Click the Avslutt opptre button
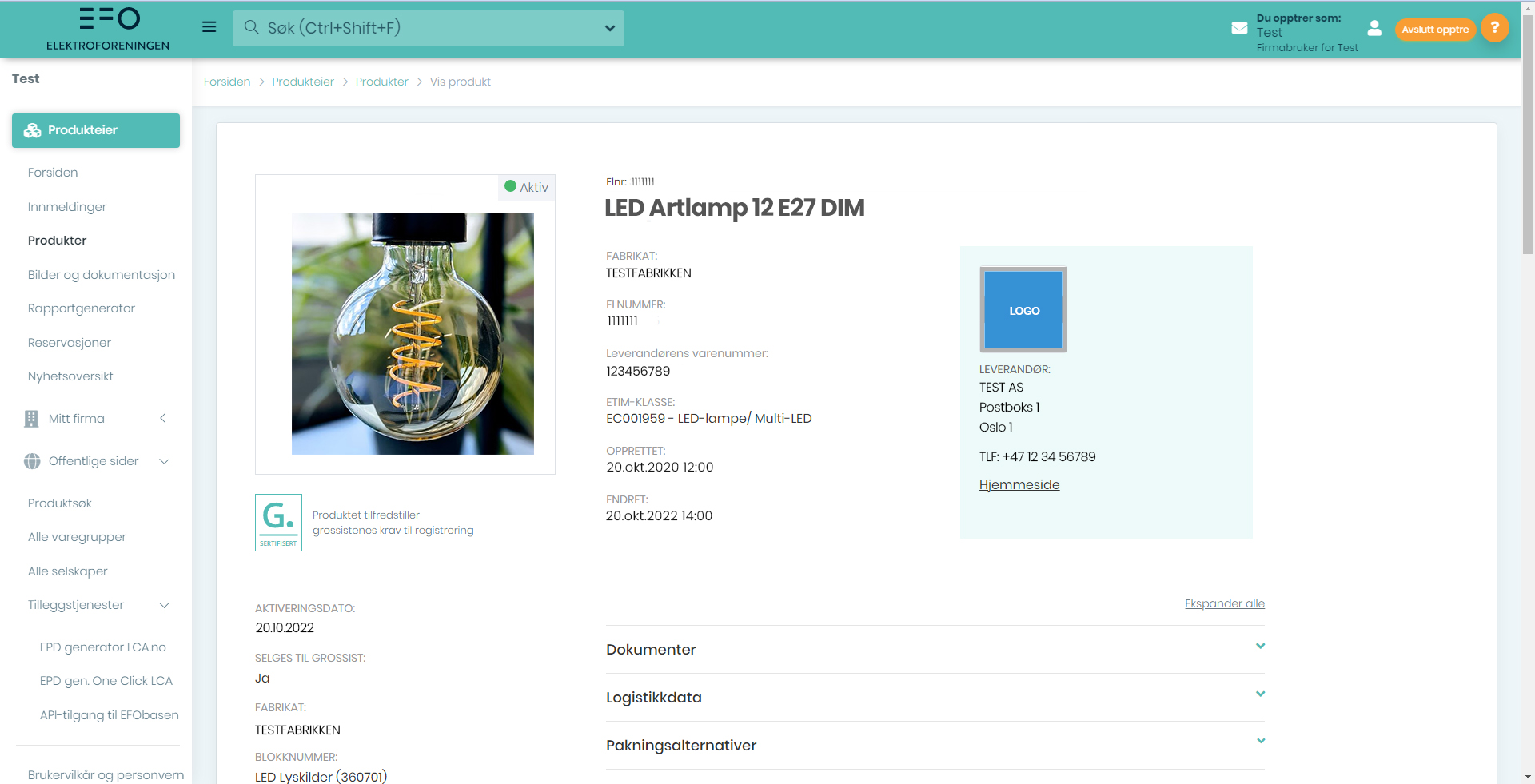Viewport: 1535px width, 784px height. pyautogui.click(x=1435, y=30)
